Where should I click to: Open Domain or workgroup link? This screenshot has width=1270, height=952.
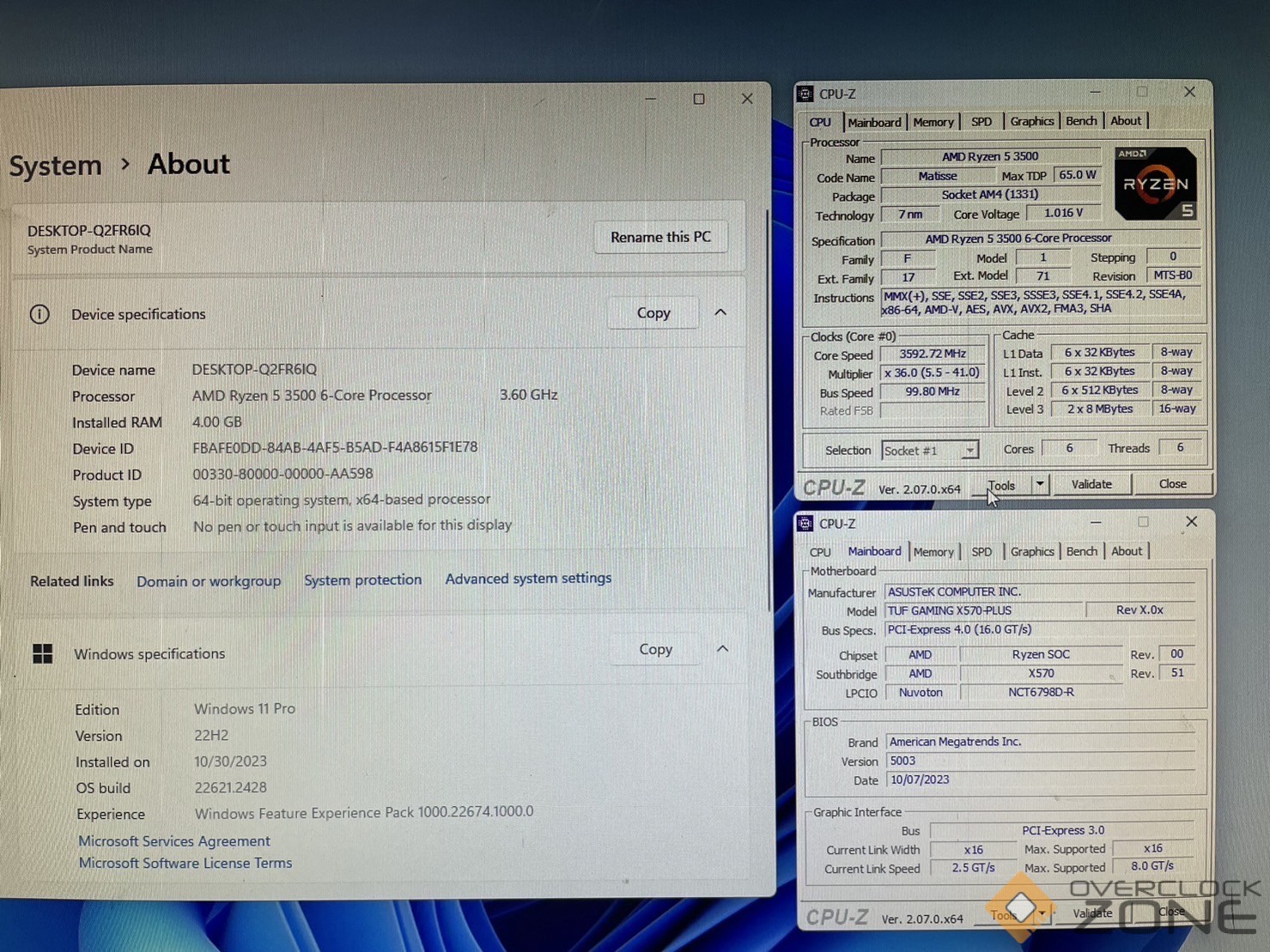click(209, 581)
